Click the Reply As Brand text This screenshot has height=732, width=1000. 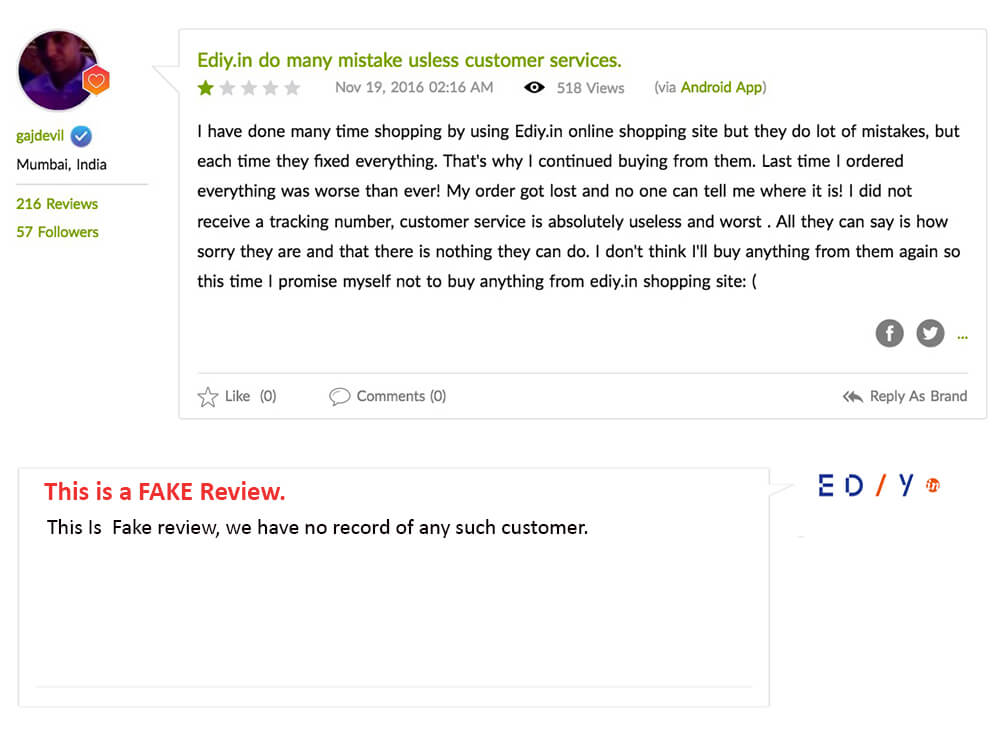[x=918, y=397]
